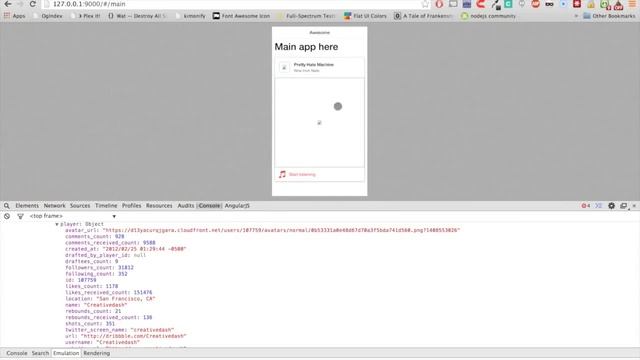Click the Main app here heading
Image resolution: width=640 pixels, height=360 pixels.
[306, 47]
